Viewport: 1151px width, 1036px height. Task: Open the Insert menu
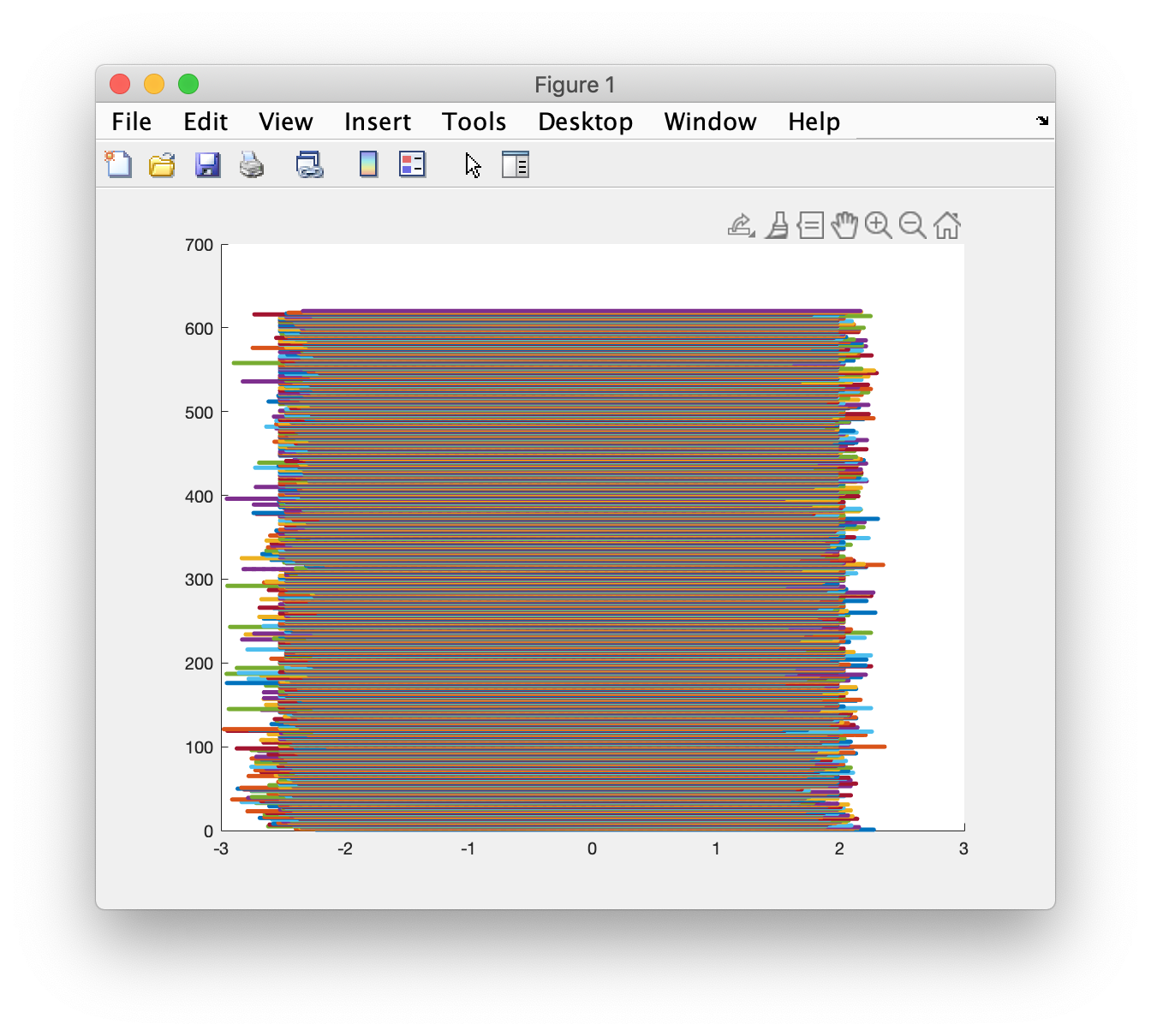pos(377,122)
